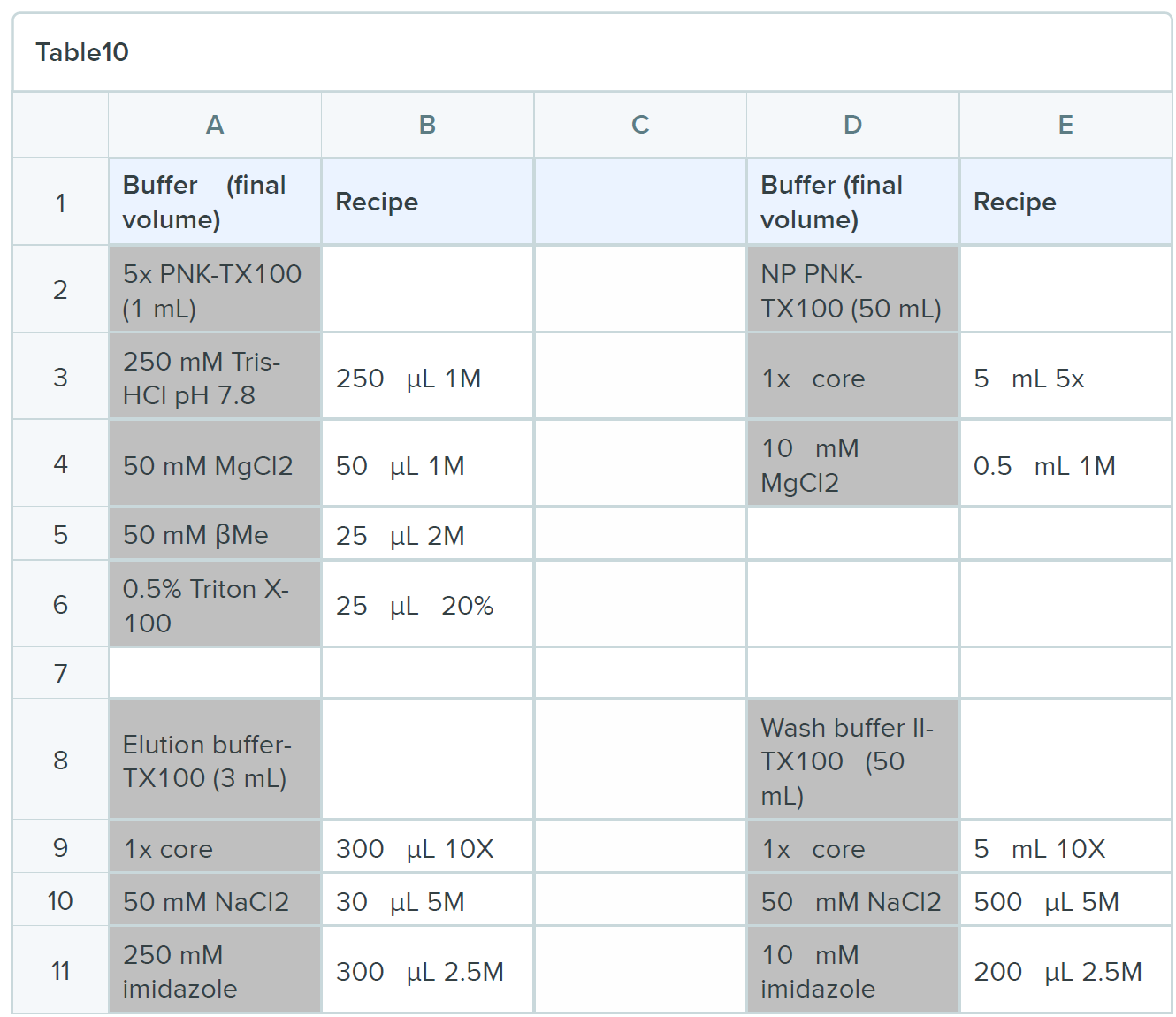Click the Table10 title
This screenshot has width=1176, height=1017.
(82, 52)
